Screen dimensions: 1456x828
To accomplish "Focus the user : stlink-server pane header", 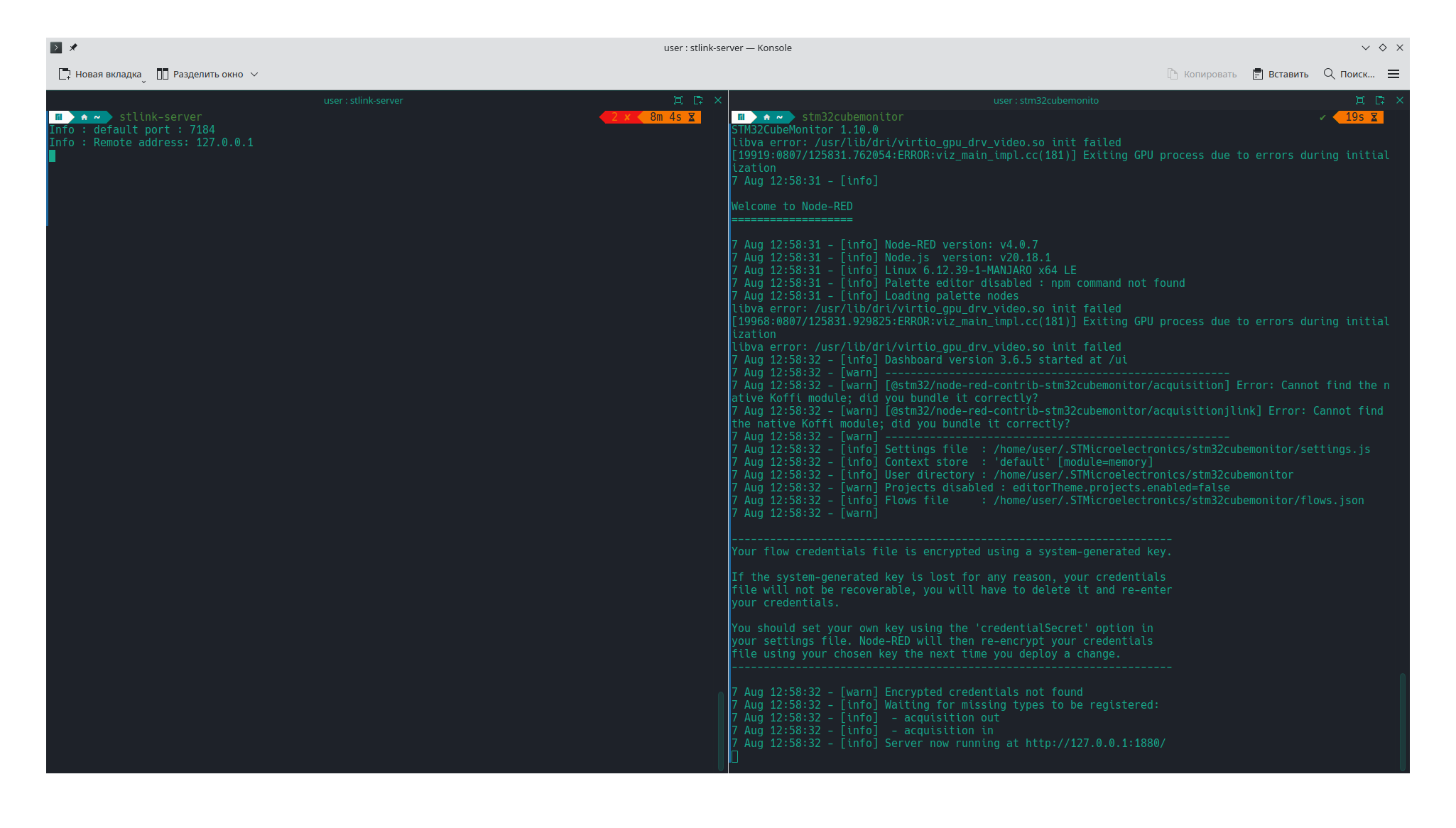I will (x=364, y=100).
